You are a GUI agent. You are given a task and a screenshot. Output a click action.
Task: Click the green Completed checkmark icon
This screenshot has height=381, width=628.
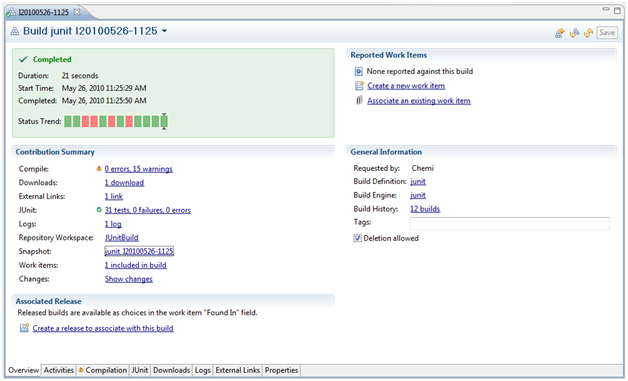tap(23, 59)
